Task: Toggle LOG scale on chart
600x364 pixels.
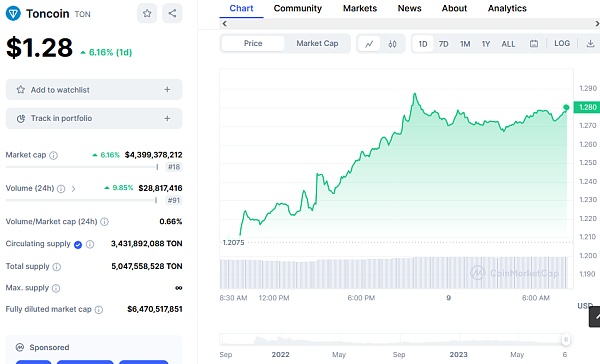Action: coord(562,44)
